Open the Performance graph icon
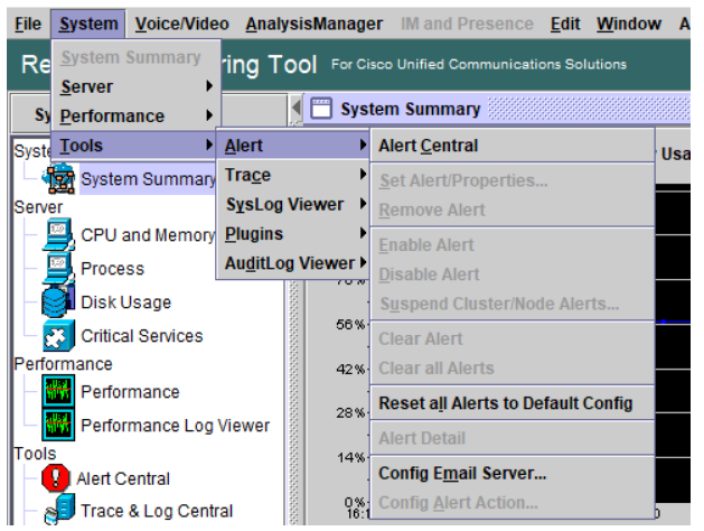 pos(58,392)
